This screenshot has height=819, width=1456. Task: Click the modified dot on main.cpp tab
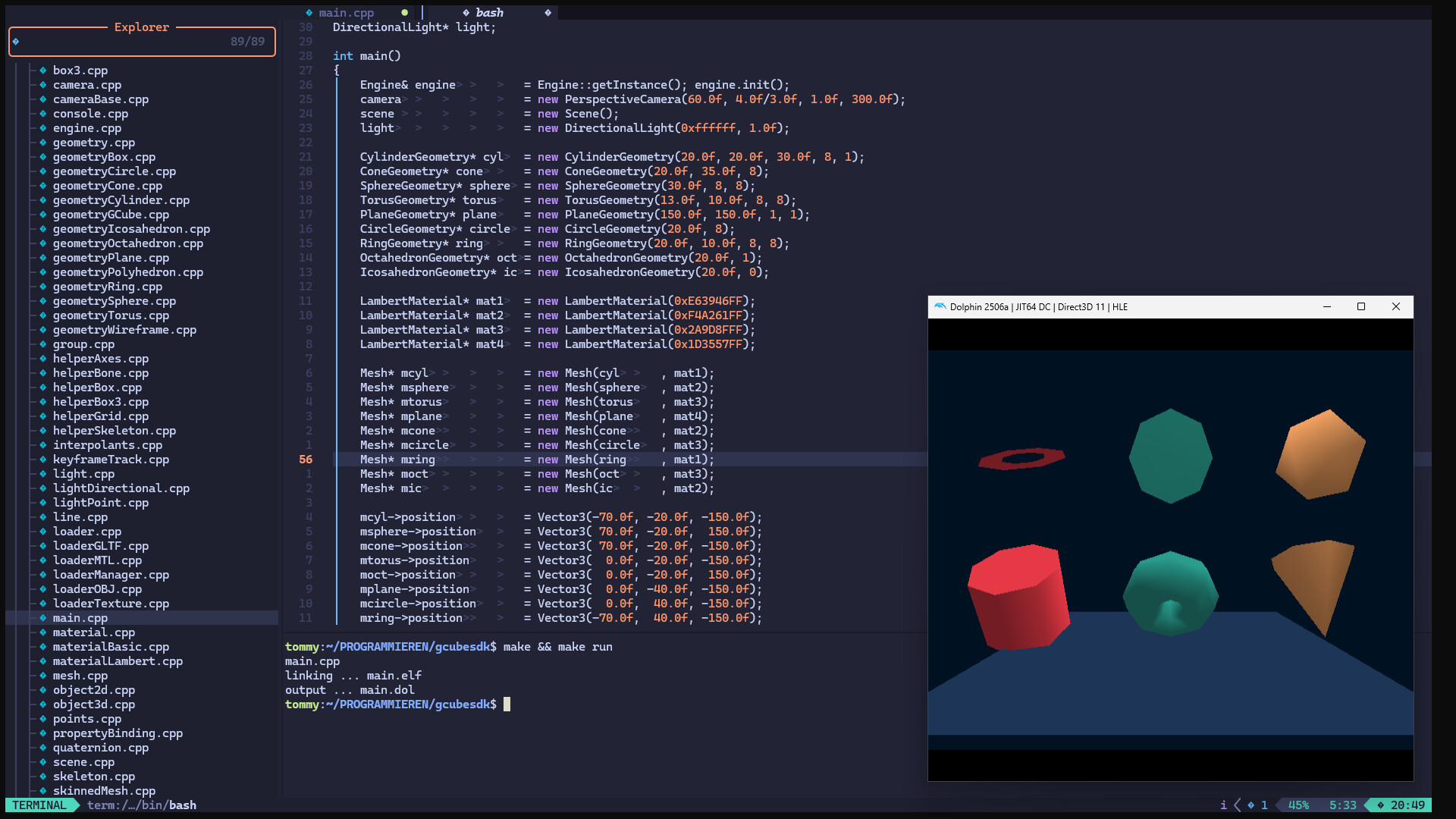(x=405, y=13)
